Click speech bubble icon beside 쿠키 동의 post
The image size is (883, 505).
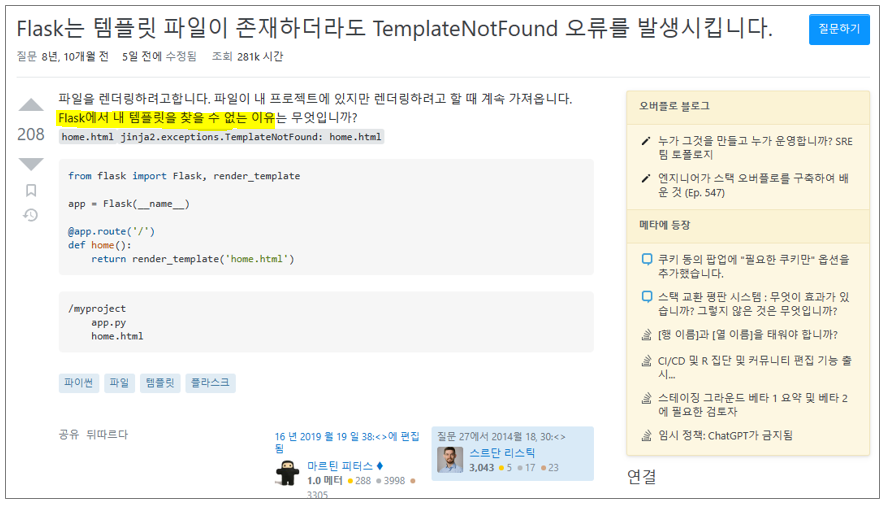(x=647, y=259)
